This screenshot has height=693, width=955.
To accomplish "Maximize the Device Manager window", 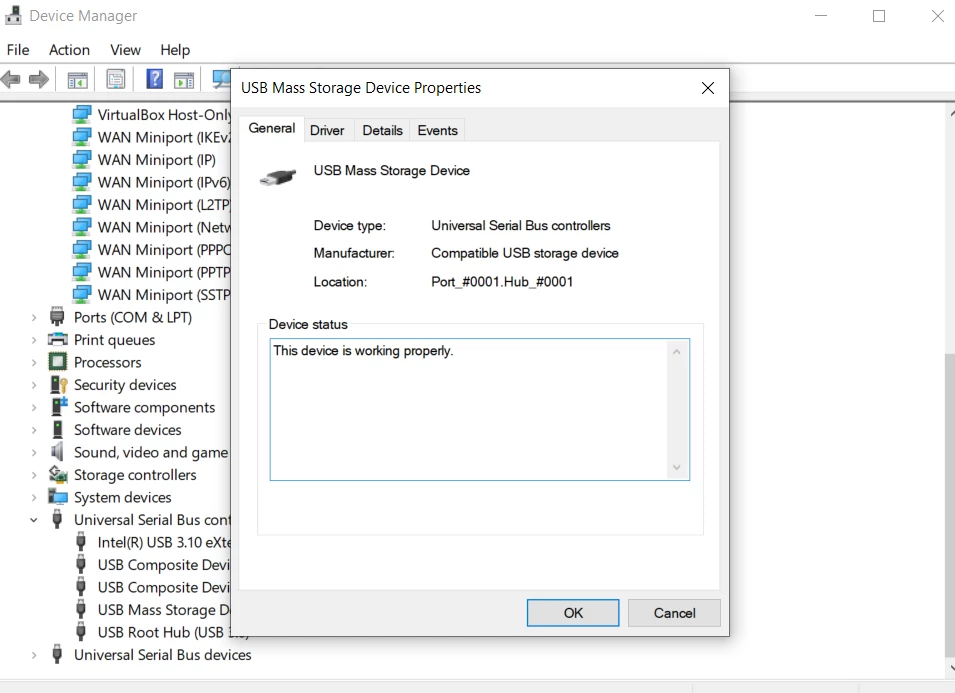I will (879, 16).
